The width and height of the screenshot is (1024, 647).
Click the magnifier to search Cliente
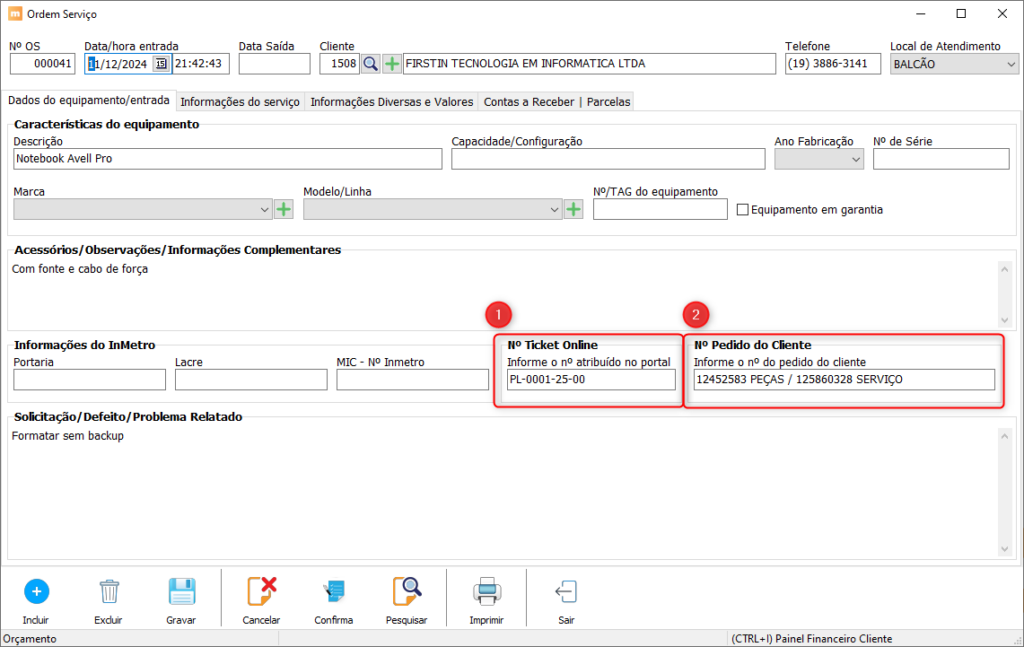pyautogui.click(x=370, y=64)
